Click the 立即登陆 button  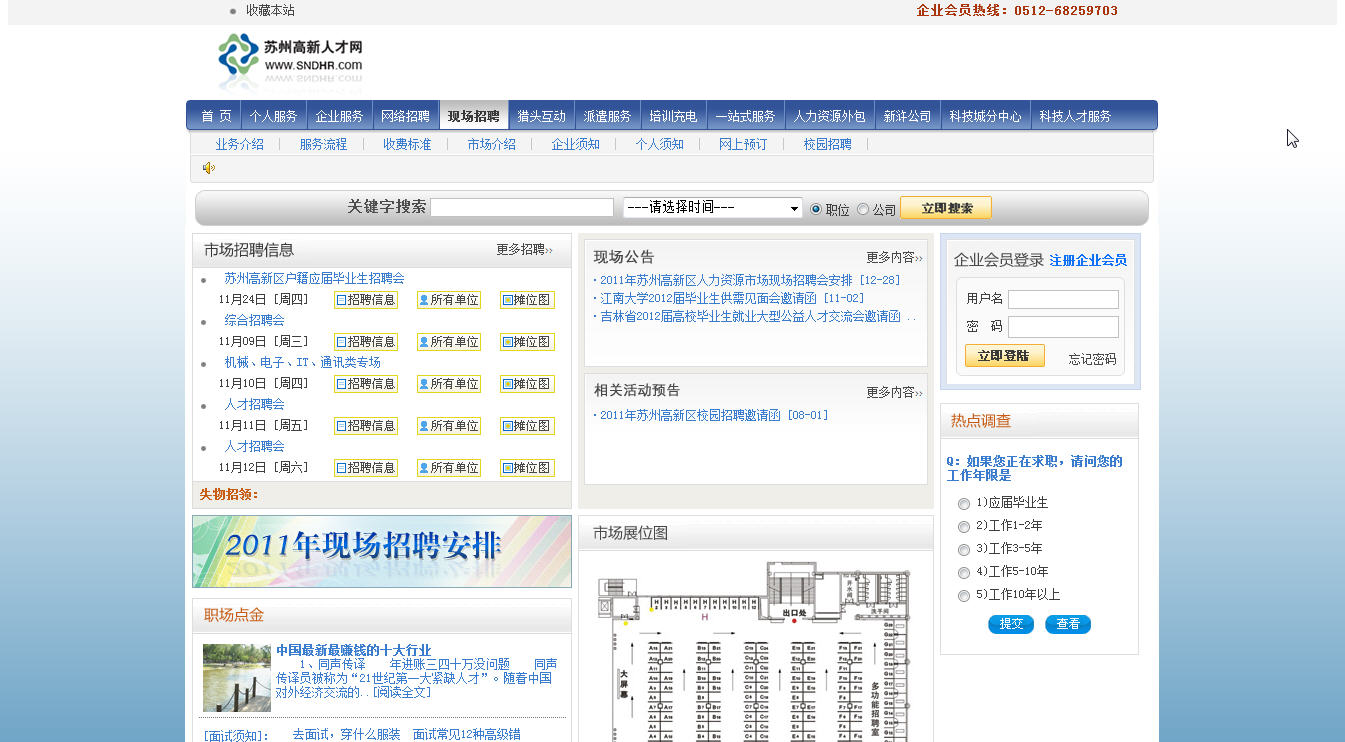pyautogui.click(x=1005, y=356)
